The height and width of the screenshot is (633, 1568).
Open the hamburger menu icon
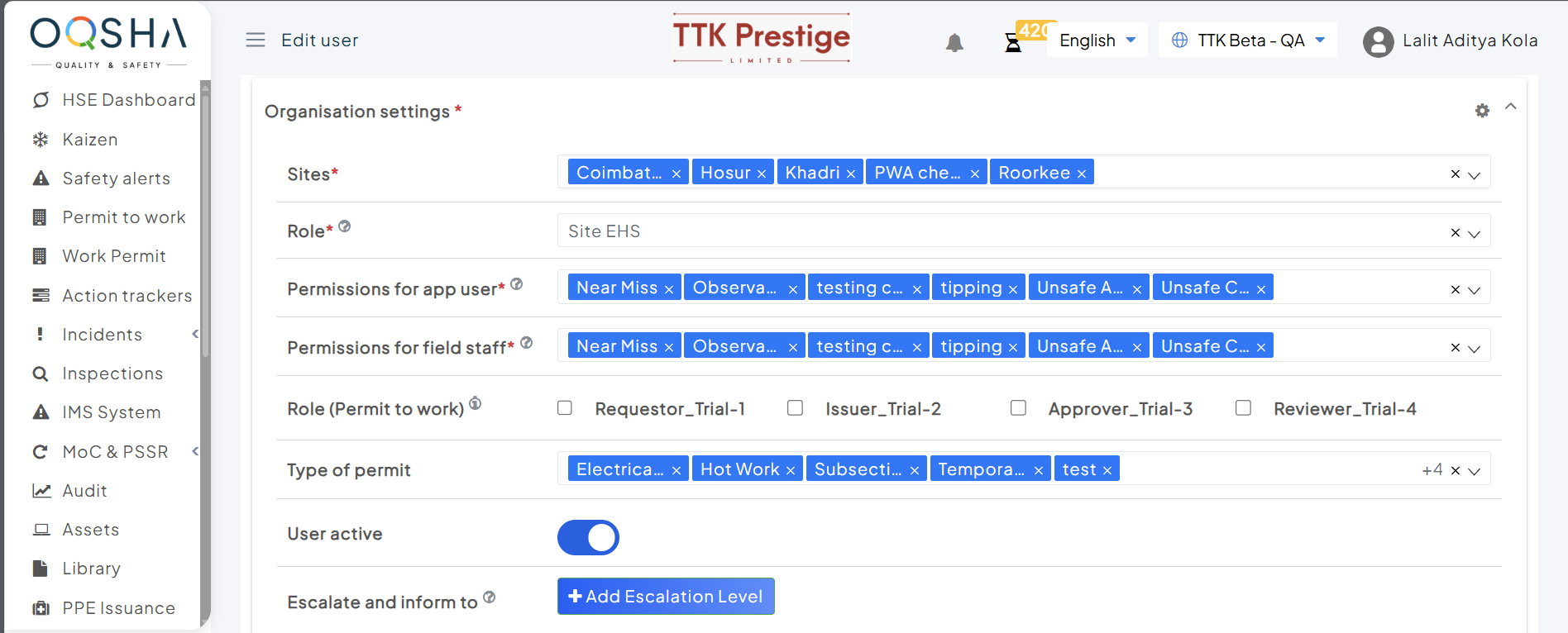(256, 40)
